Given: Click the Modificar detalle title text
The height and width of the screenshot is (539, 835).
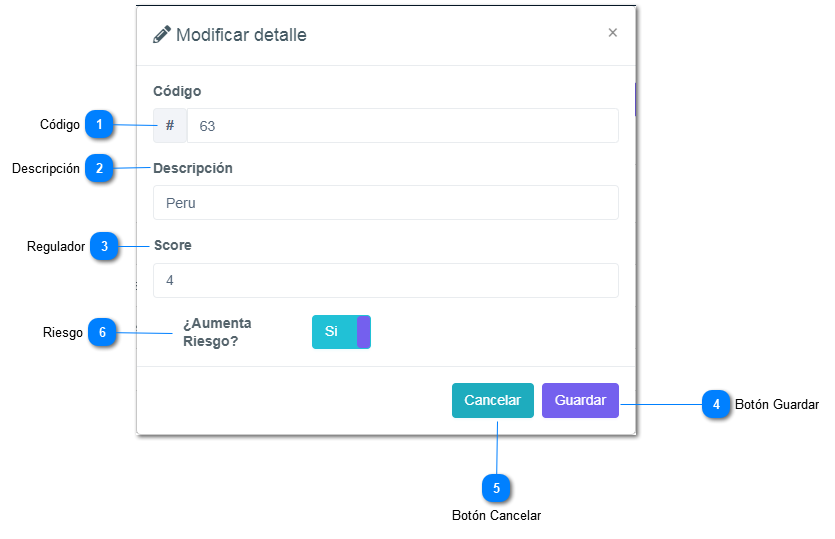Looking at the screenshot, I should pyautogui.click(x=241, y=35).
